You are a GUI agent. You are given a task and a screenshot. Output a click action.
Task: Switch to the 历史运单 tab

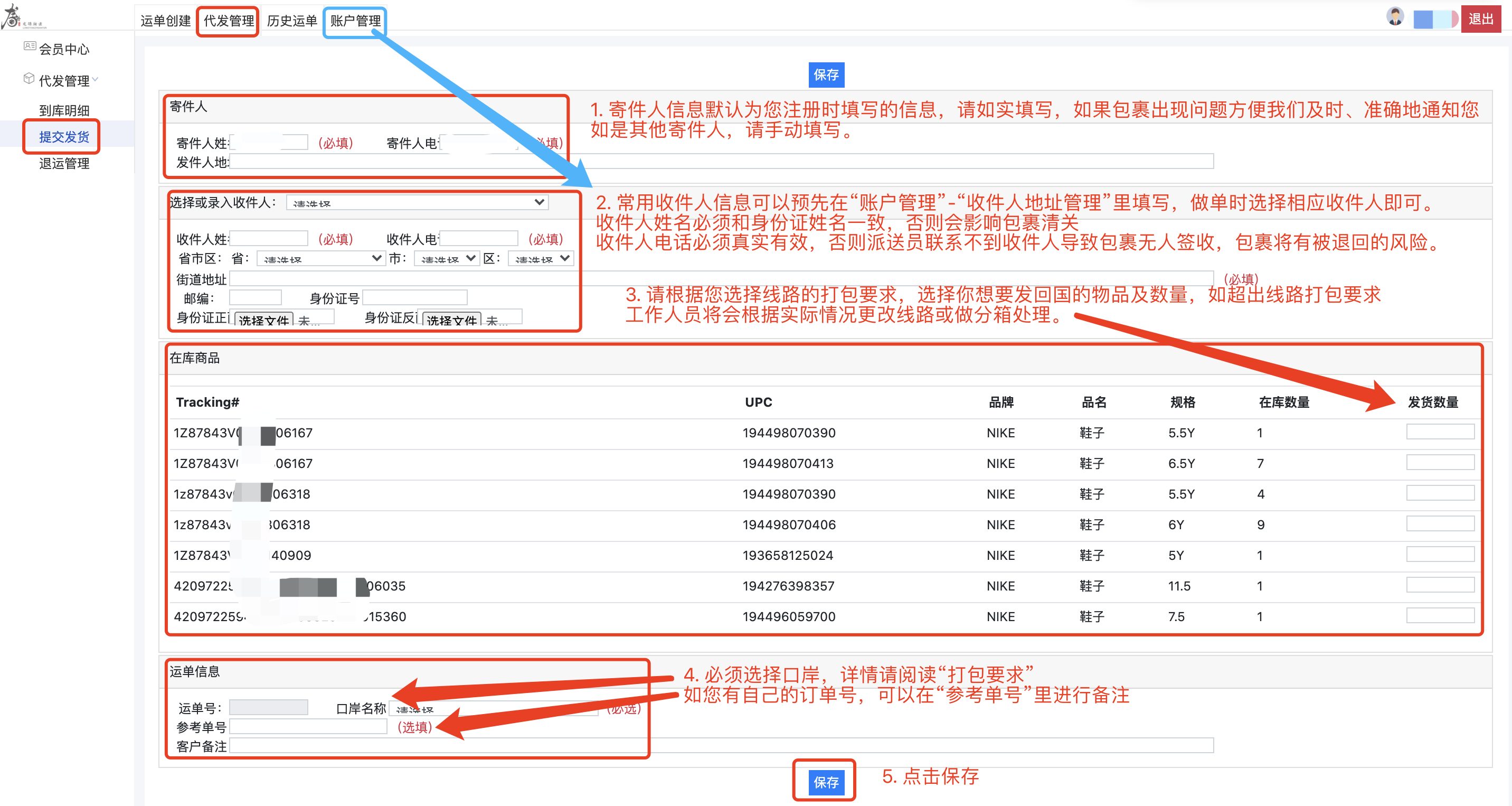point(292,21)
